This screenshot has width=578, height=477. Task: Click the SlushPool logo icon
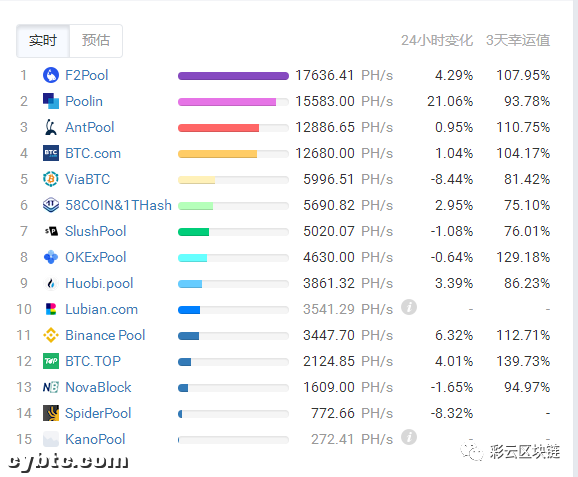pos(51,231)
